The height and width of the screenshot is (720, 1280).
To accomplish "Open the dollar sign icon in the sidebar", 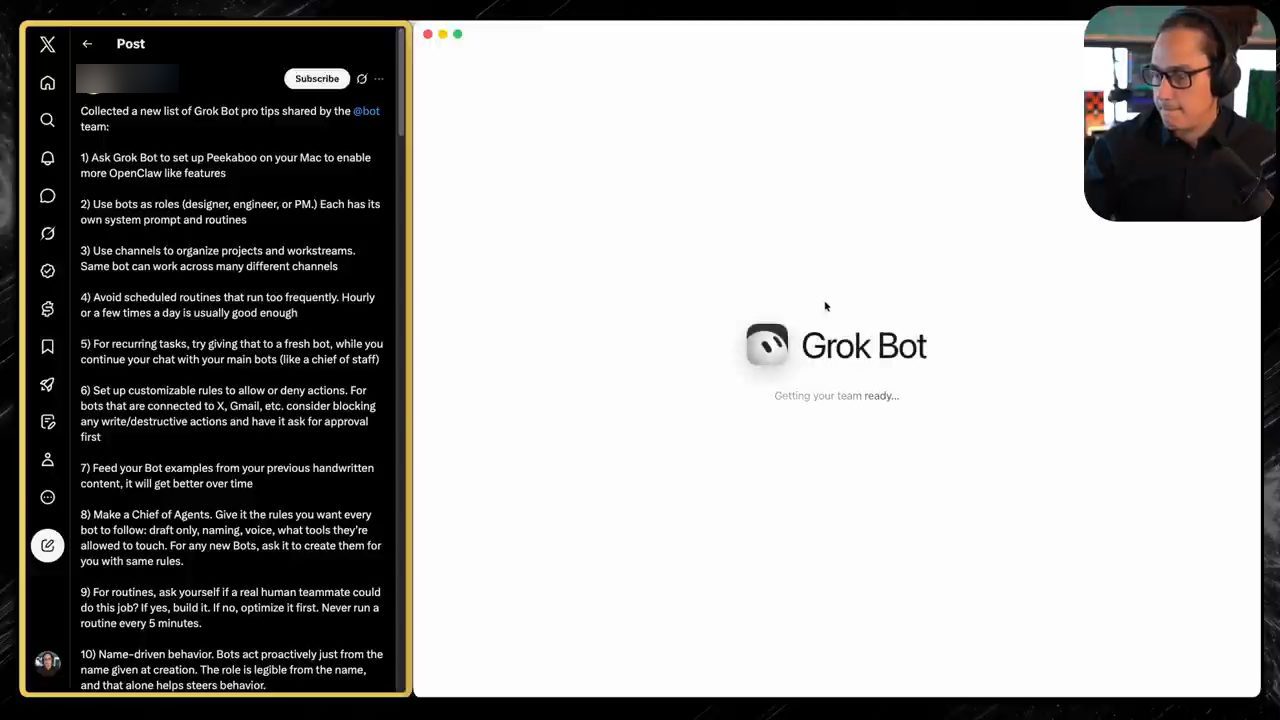I will pyautogui.click(x=47, y=309).
